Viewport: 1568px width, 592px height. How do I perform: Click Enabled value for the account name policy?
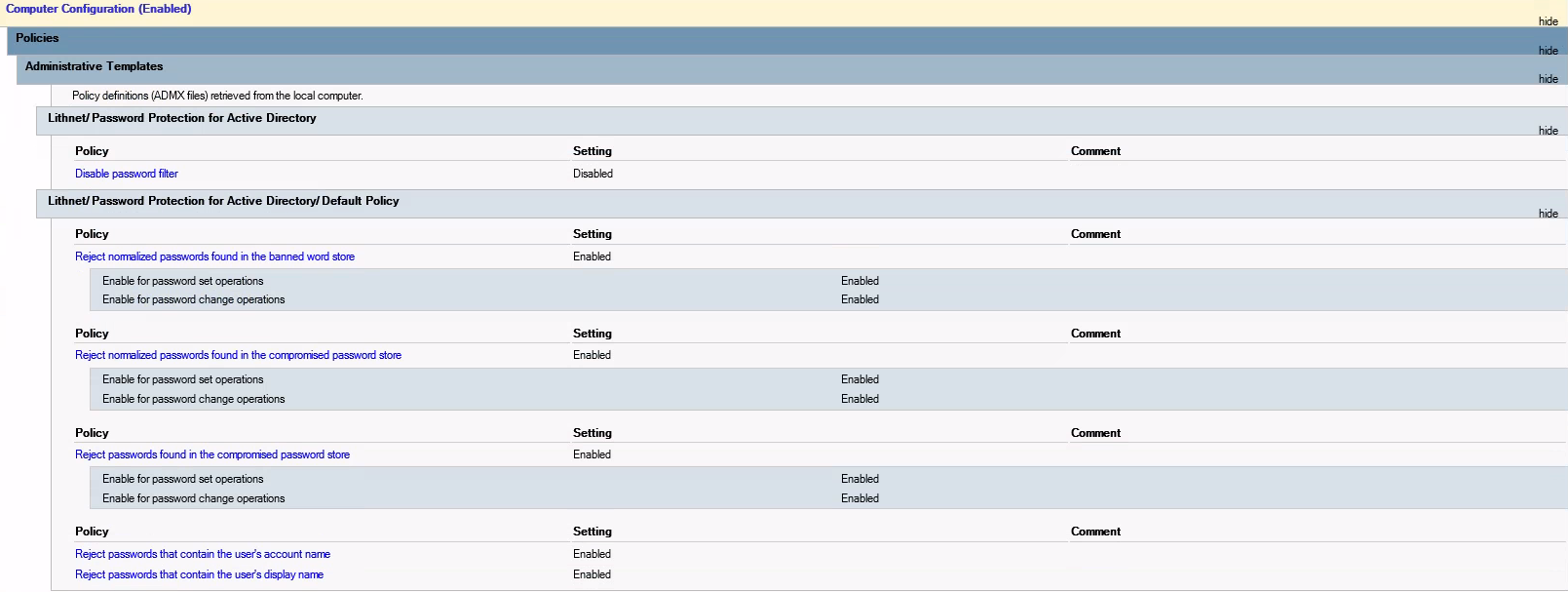[592, 554]
